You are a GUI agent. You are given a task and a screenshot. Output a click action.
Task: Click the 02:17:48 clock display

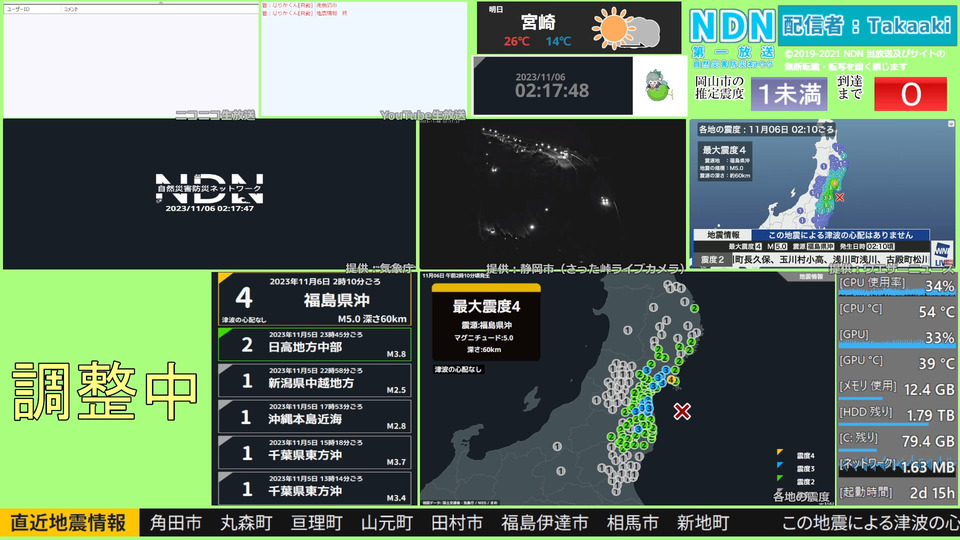[x=552, y=91]
